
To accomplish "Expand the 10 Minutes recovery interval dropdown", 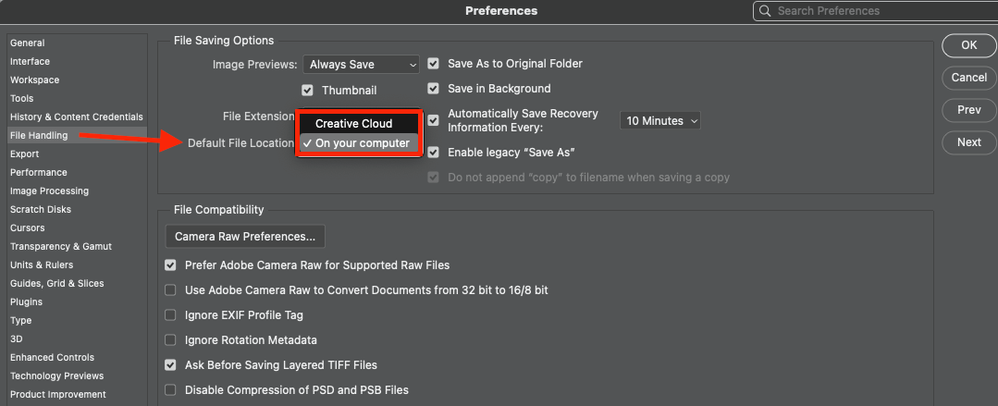I will (660, 121).
